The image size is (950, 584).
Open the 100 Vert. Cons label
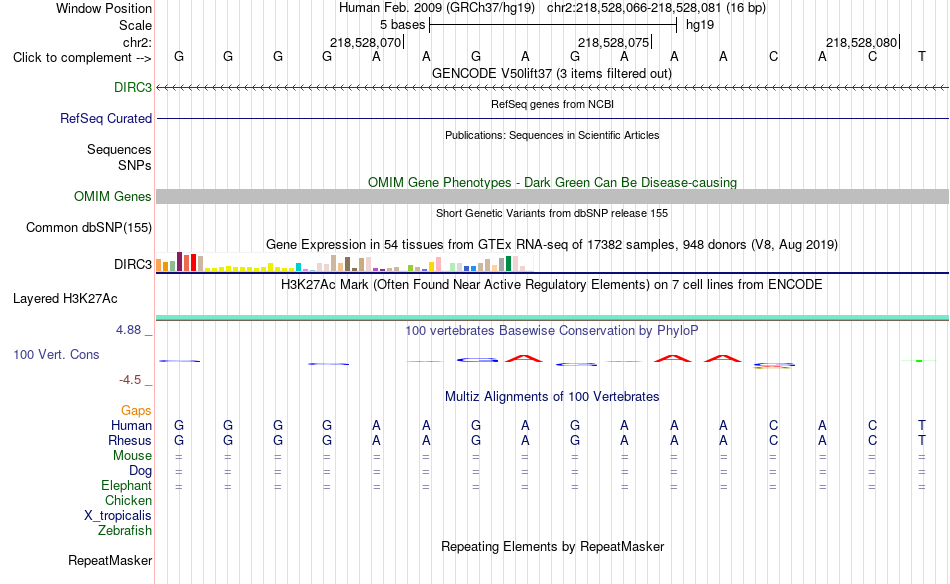coord(56,354)
